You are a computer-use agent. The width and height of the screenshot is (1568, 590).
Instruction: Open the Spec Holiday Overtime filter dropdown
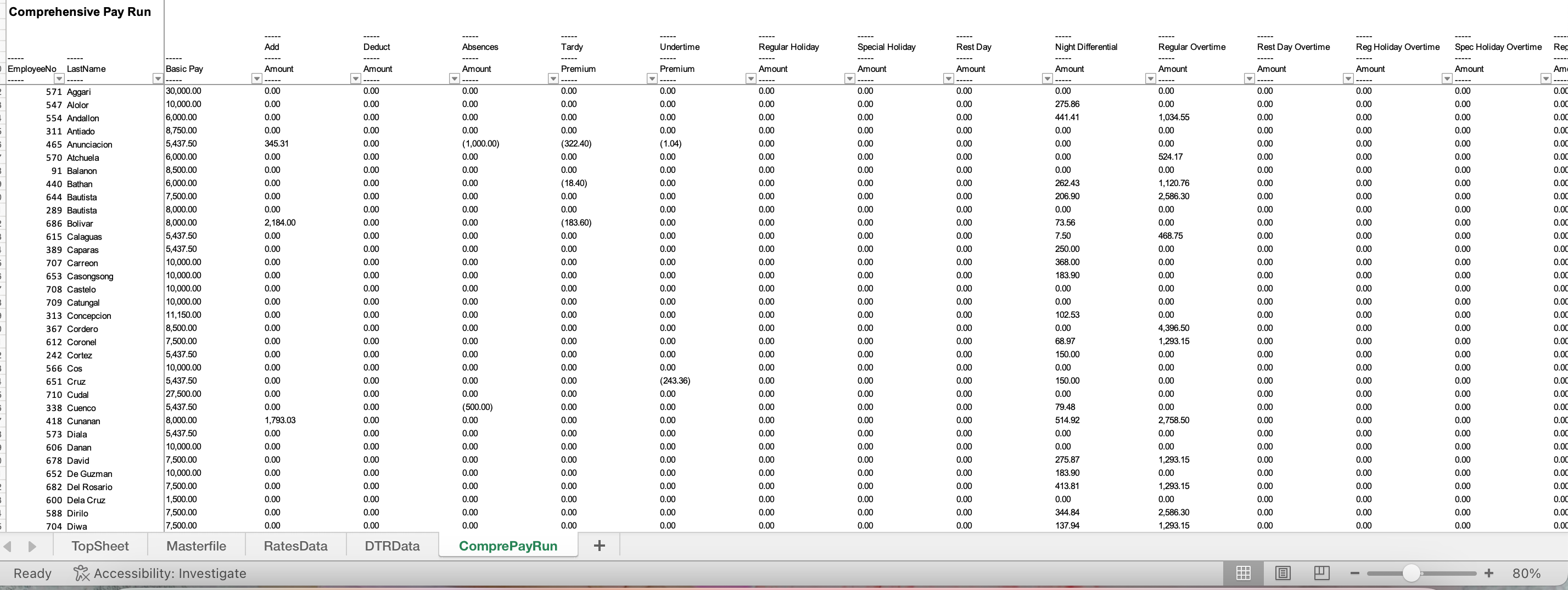pos(1545,78)
